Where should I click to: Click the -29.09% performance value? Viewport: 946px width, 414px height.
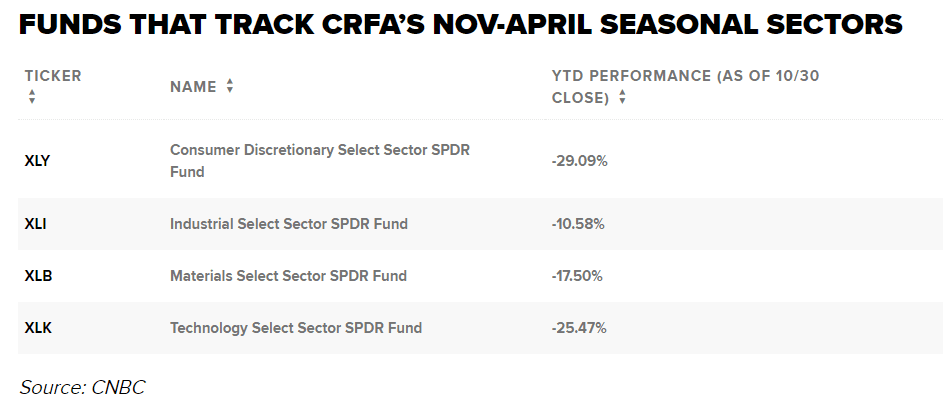(579, 160)
